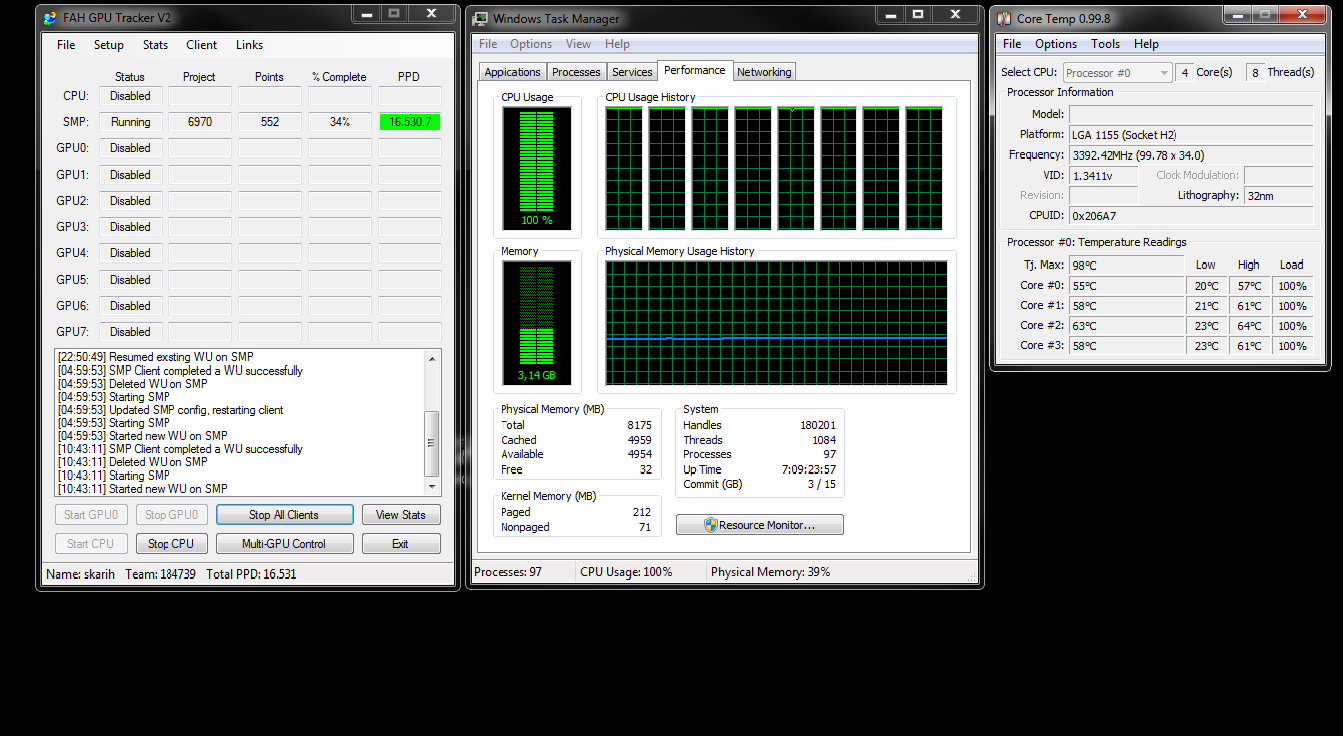Click the Stop CPU button

tap(171, 544)
